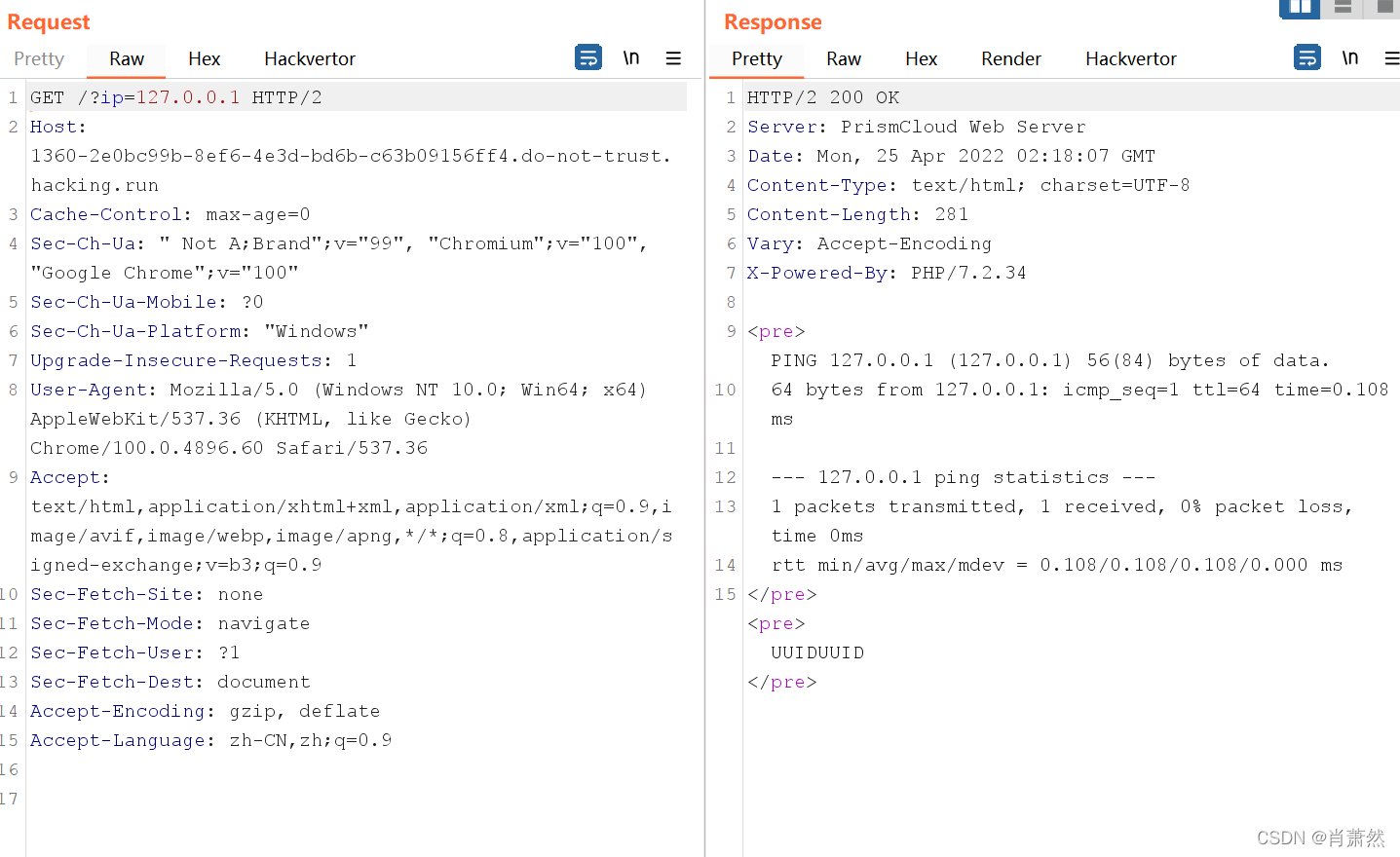Click the 1 packets transmitted line
The width and height of the screenshot is (1400, 857).
[1062, 506]
